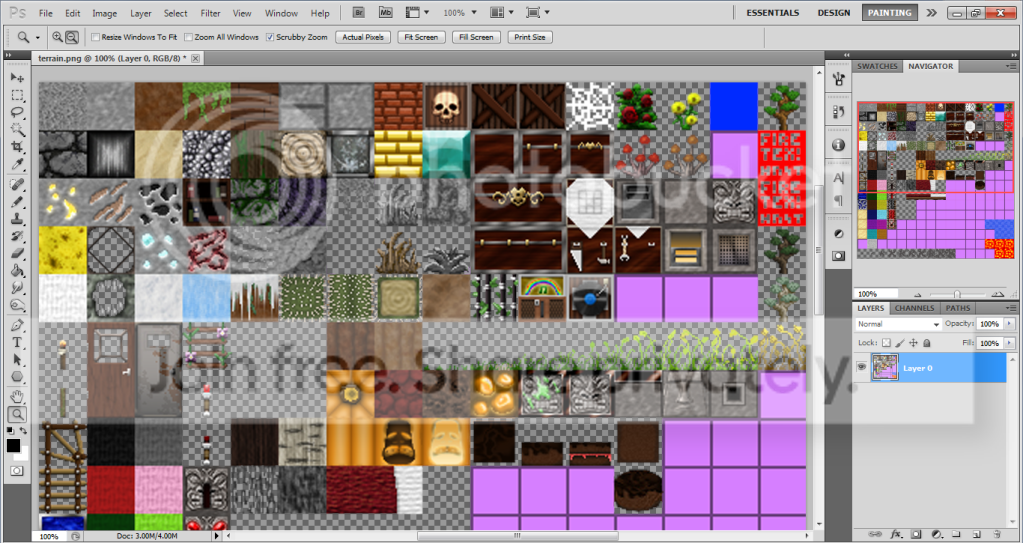Screen dimensions: 1023x543
Task: Switch to the Channels tab
Action: click(x=915, y=308)
